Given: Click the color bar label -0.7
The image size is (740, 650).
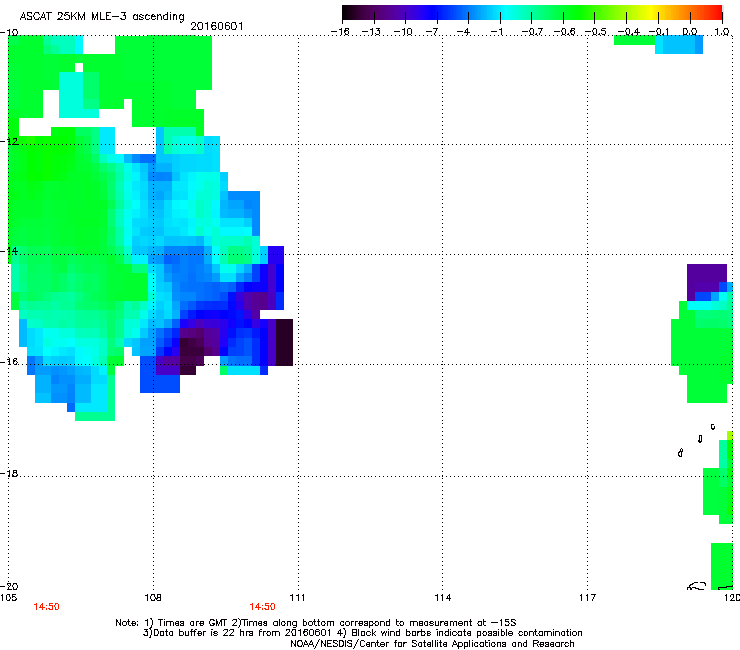Looking at the screenshot, I should 532,32.
